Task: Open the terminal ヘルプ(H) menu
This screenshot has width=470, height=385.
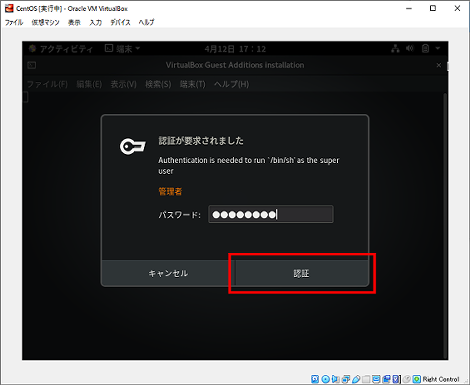Action: click(x=232, y=84)
